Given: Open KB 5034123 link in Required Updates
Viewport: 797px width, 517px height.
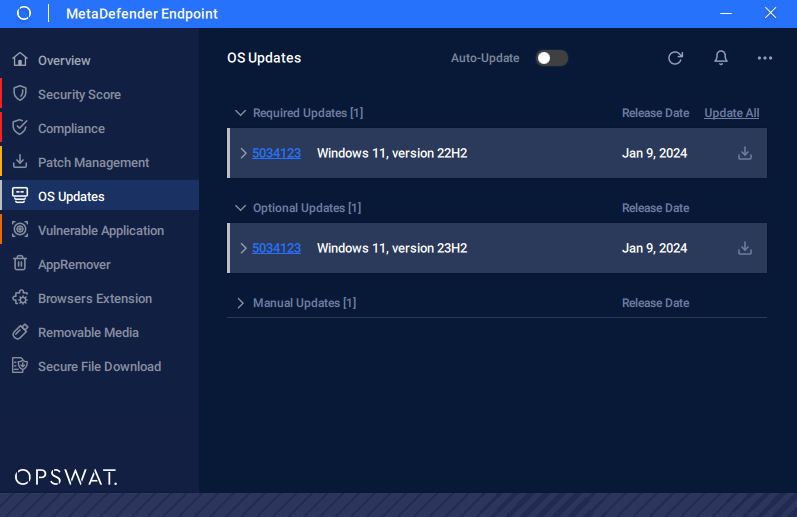Looking at the screenshot, I should (x=277, y=153).
